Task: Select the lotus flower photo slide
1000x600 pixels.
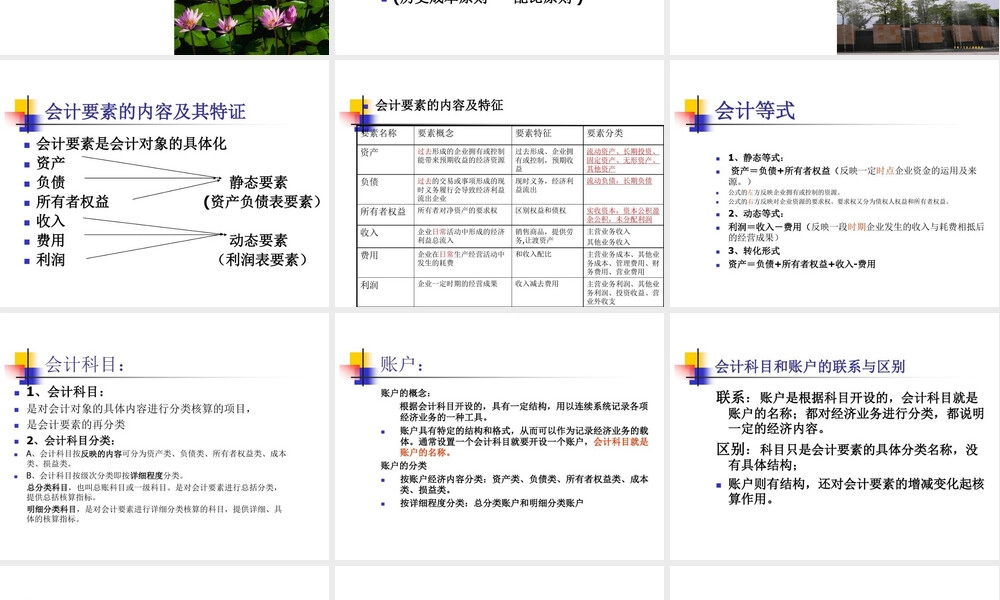Action: click(165, 27)
